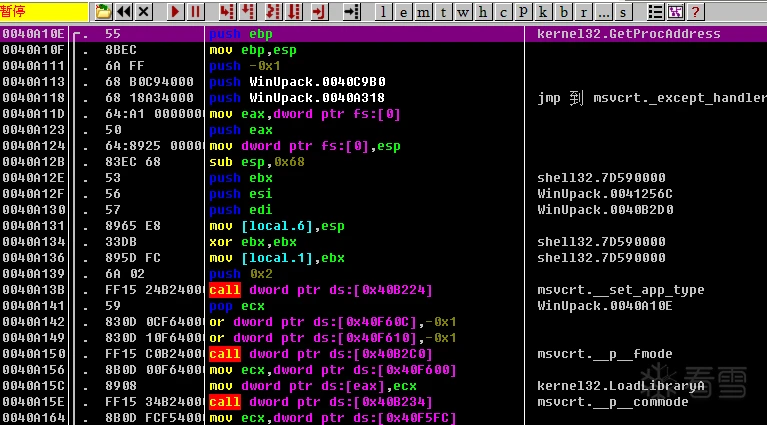Run the program with the red play icon
The height and width of the screenshot is (425, 767).
click(x=175, y=12)
